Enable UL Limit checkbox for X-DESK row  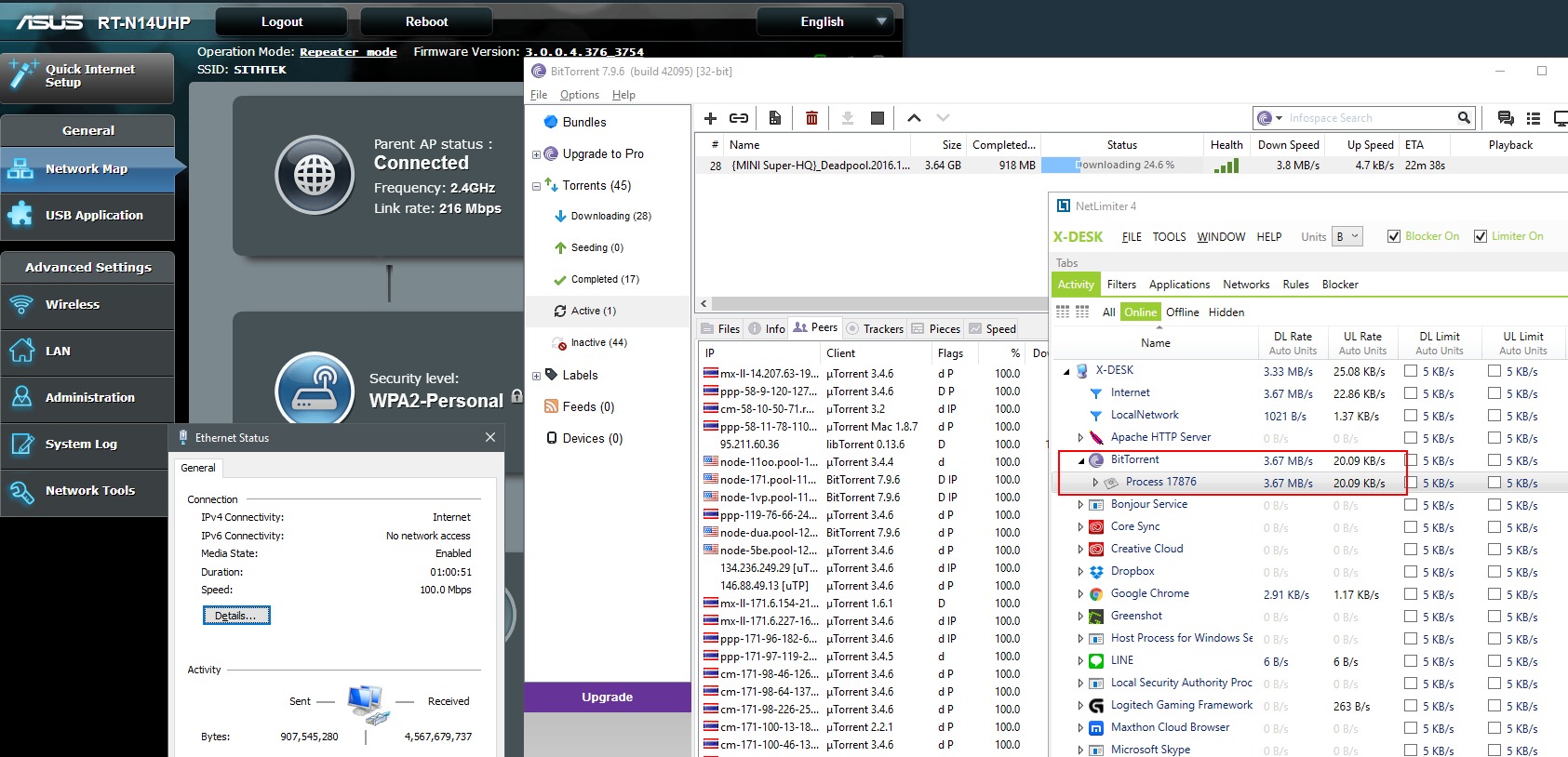(1494, 371)
